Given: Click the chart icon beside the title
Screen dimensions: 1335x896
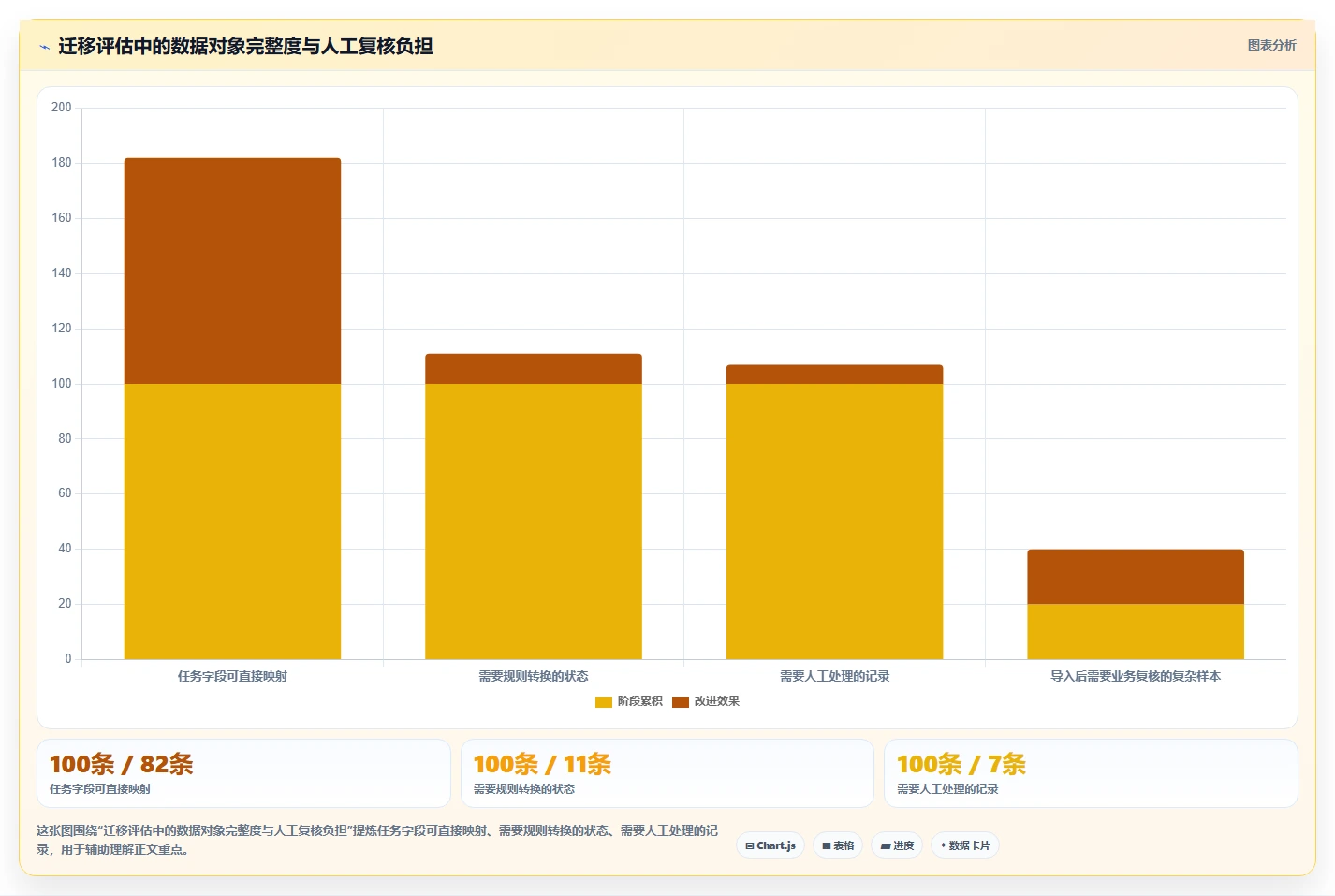Looking at the screenshot, I should coord(44,47).
